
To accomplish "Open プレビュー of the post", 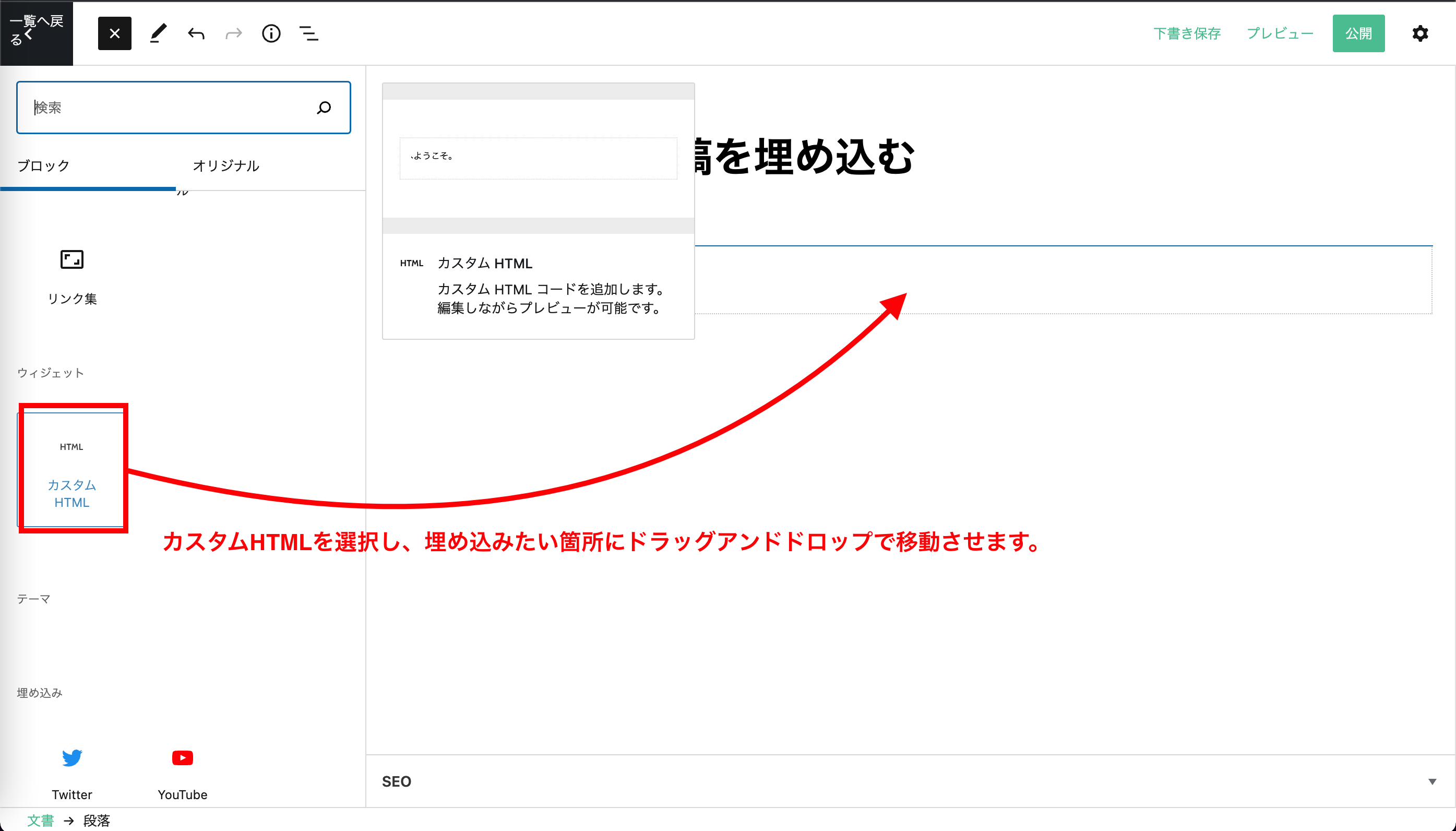I will click(x=1280, y=34).
